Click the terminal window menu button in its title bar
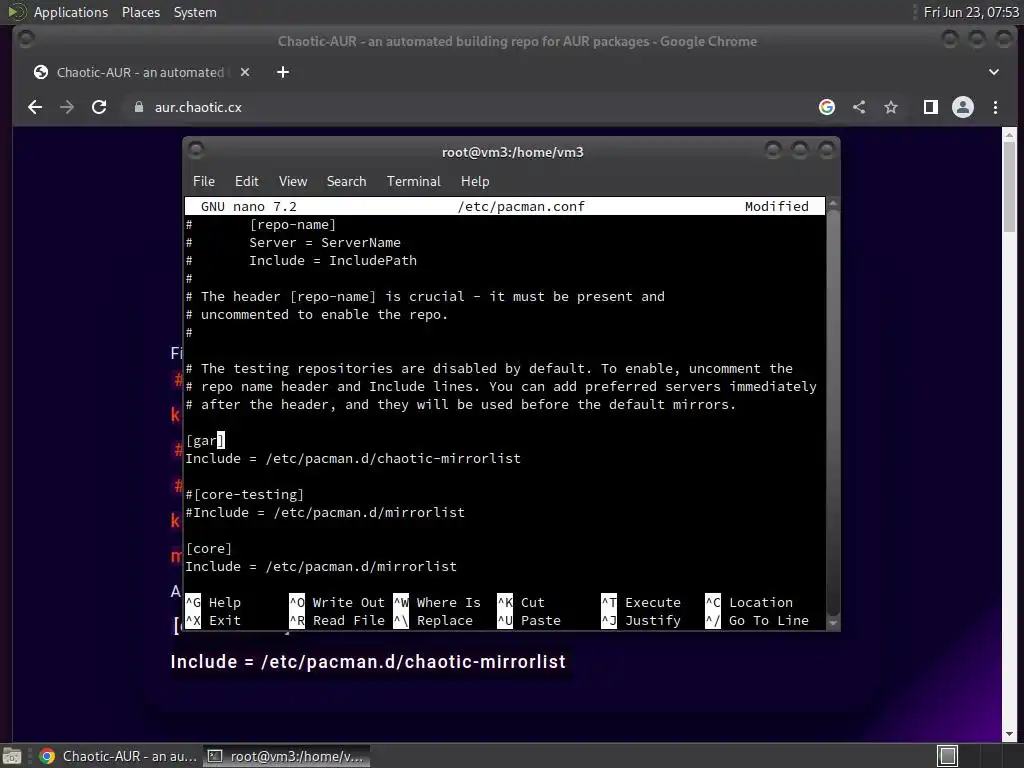1024x768 pixels. tap(196, 151)
